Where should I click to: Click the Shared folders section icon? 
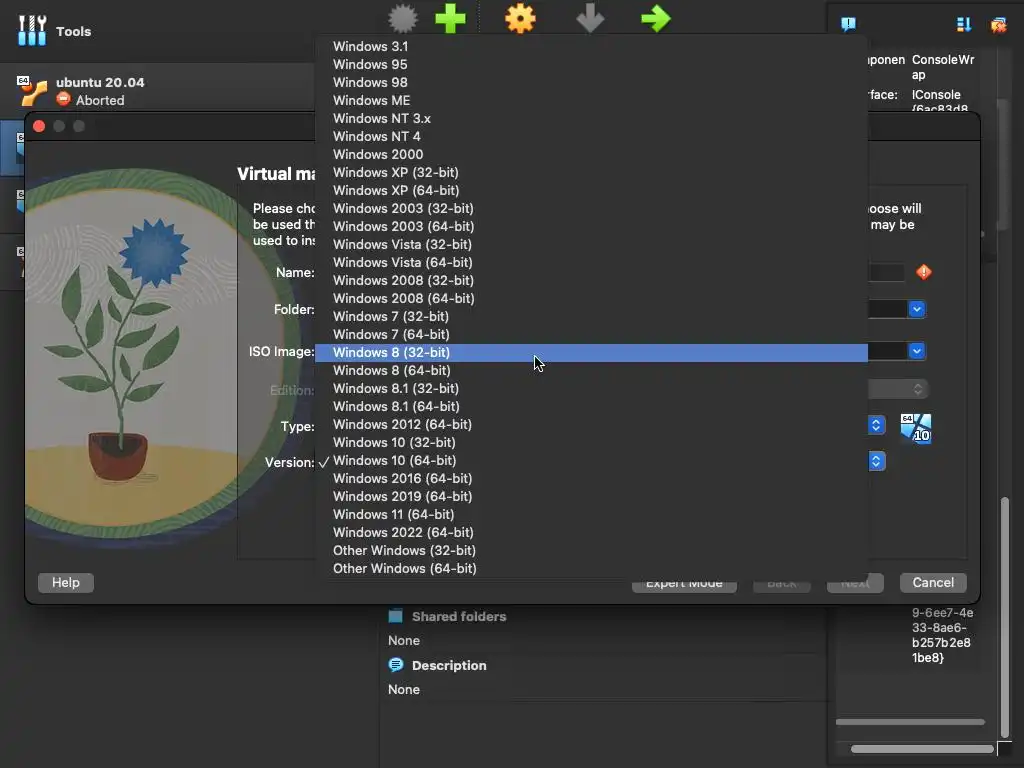396,616
